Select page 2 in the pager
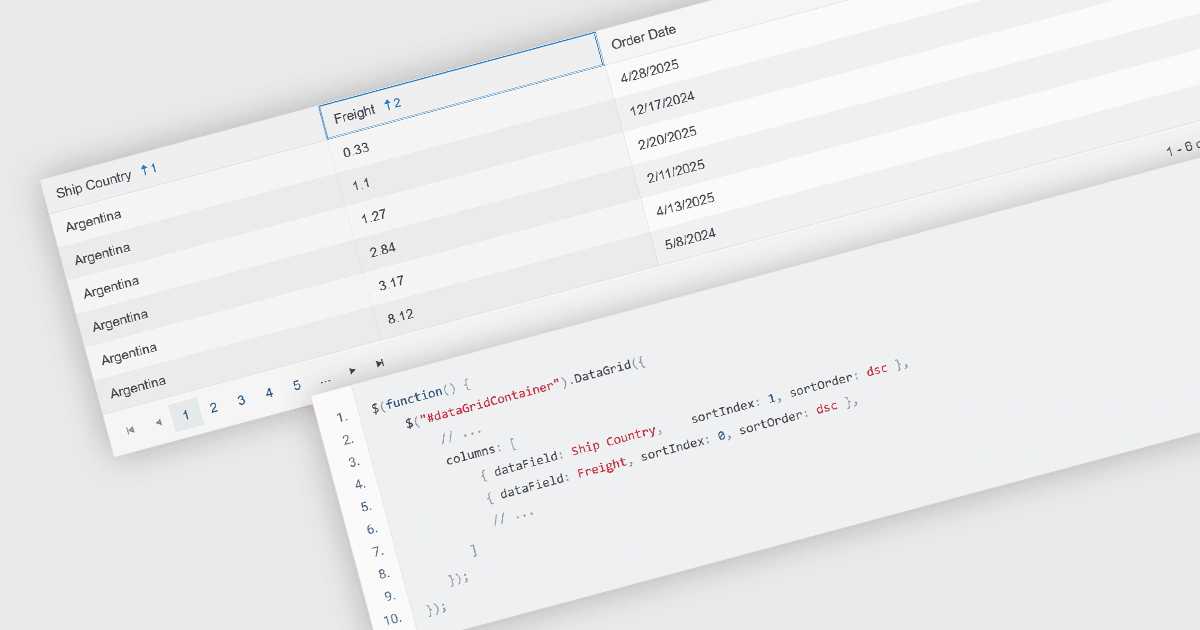The height and width of the screenshot is (630, 1200). [x=214, y=408]
